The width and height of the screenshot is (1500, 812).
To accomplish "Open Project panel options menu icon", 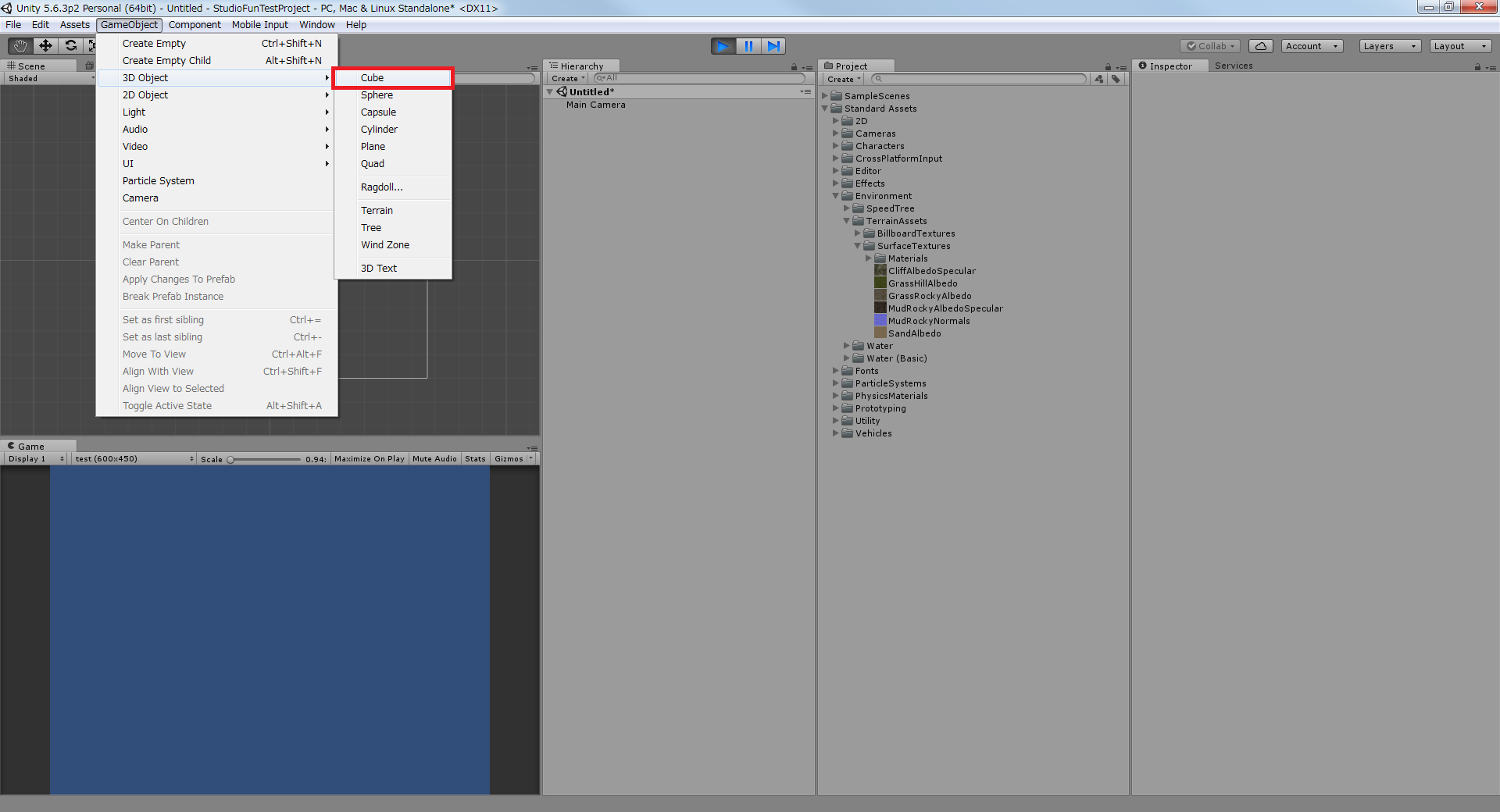I will point(1121,67).
